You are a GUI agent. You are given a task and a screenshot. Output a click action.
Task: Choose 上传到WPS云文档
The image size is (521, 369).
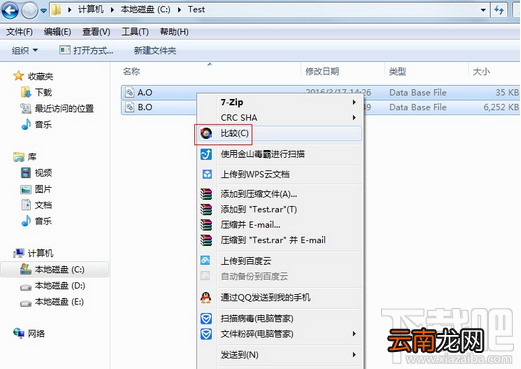255,174
